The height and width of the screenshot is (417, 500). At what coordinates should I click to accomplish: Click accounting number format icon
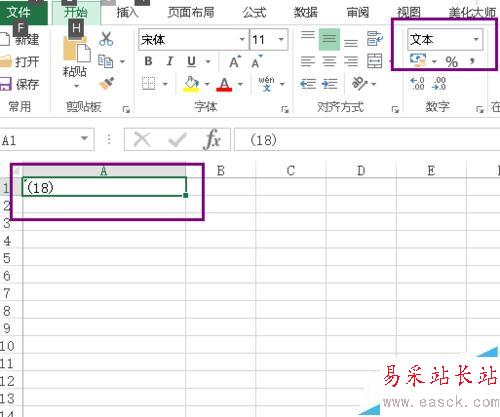click(418, 61)
